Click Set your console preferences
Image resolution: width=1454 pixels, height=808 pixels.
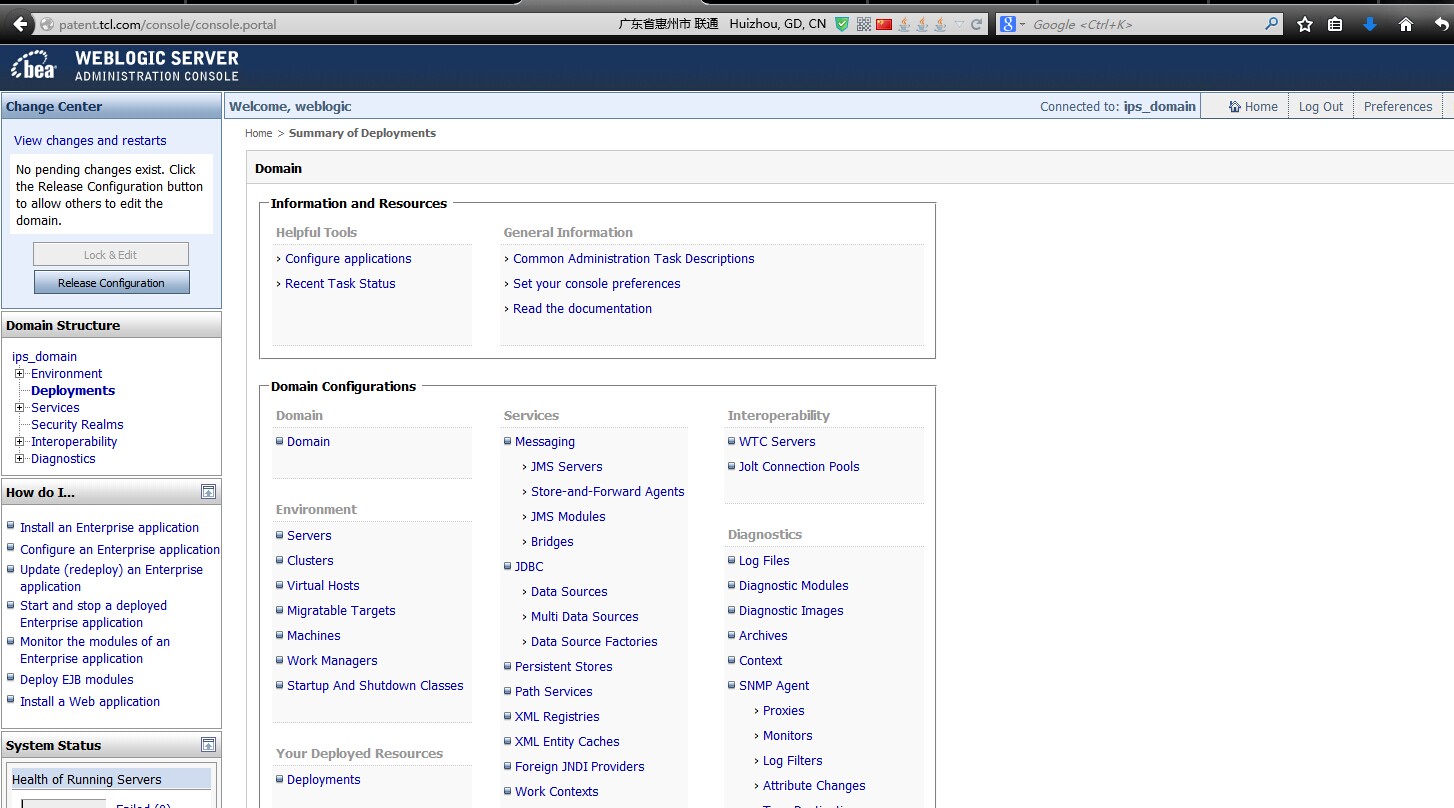pos(597,284)
